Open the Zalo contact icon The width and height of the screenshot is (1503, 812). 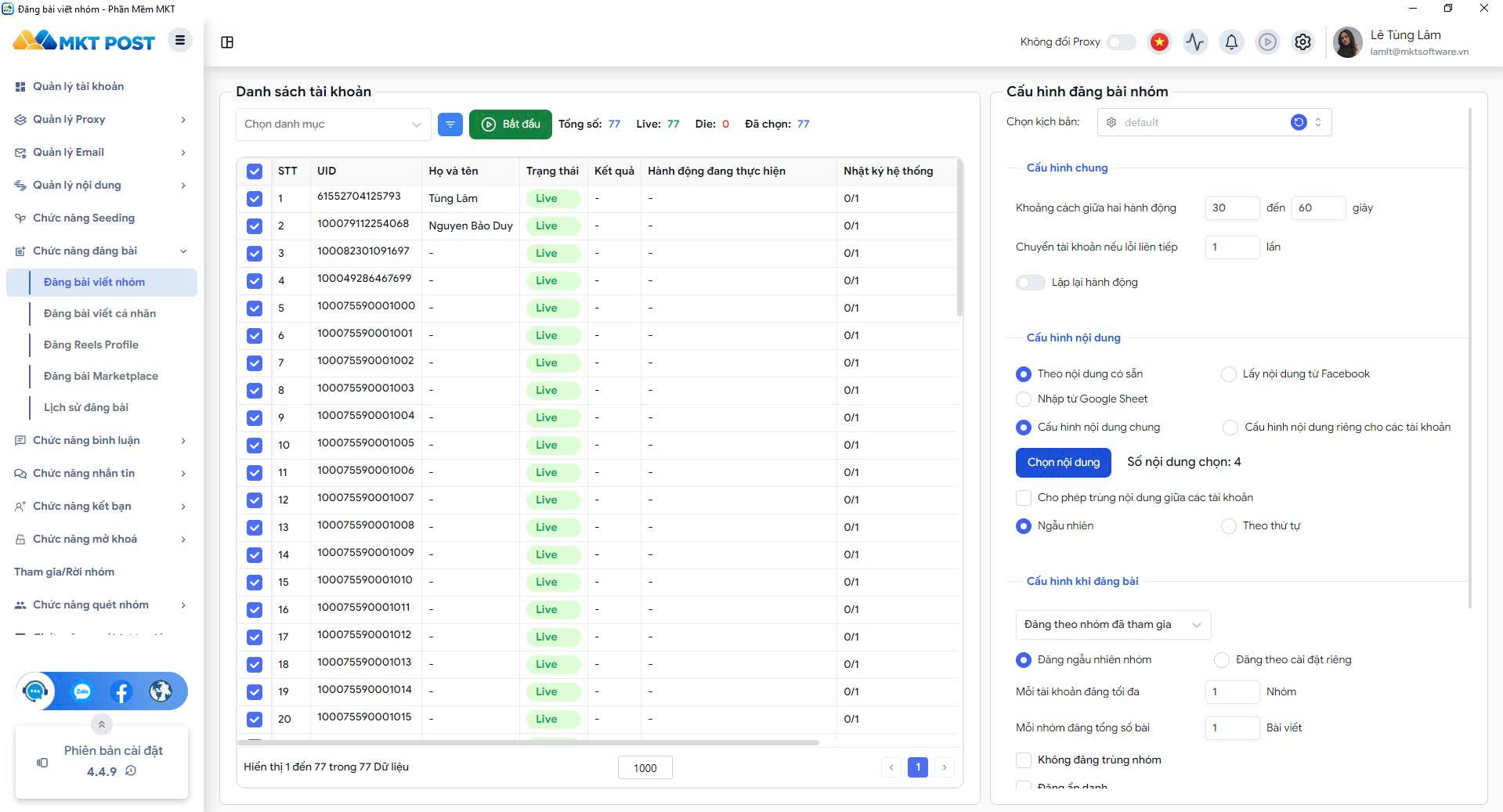(82, 691)
